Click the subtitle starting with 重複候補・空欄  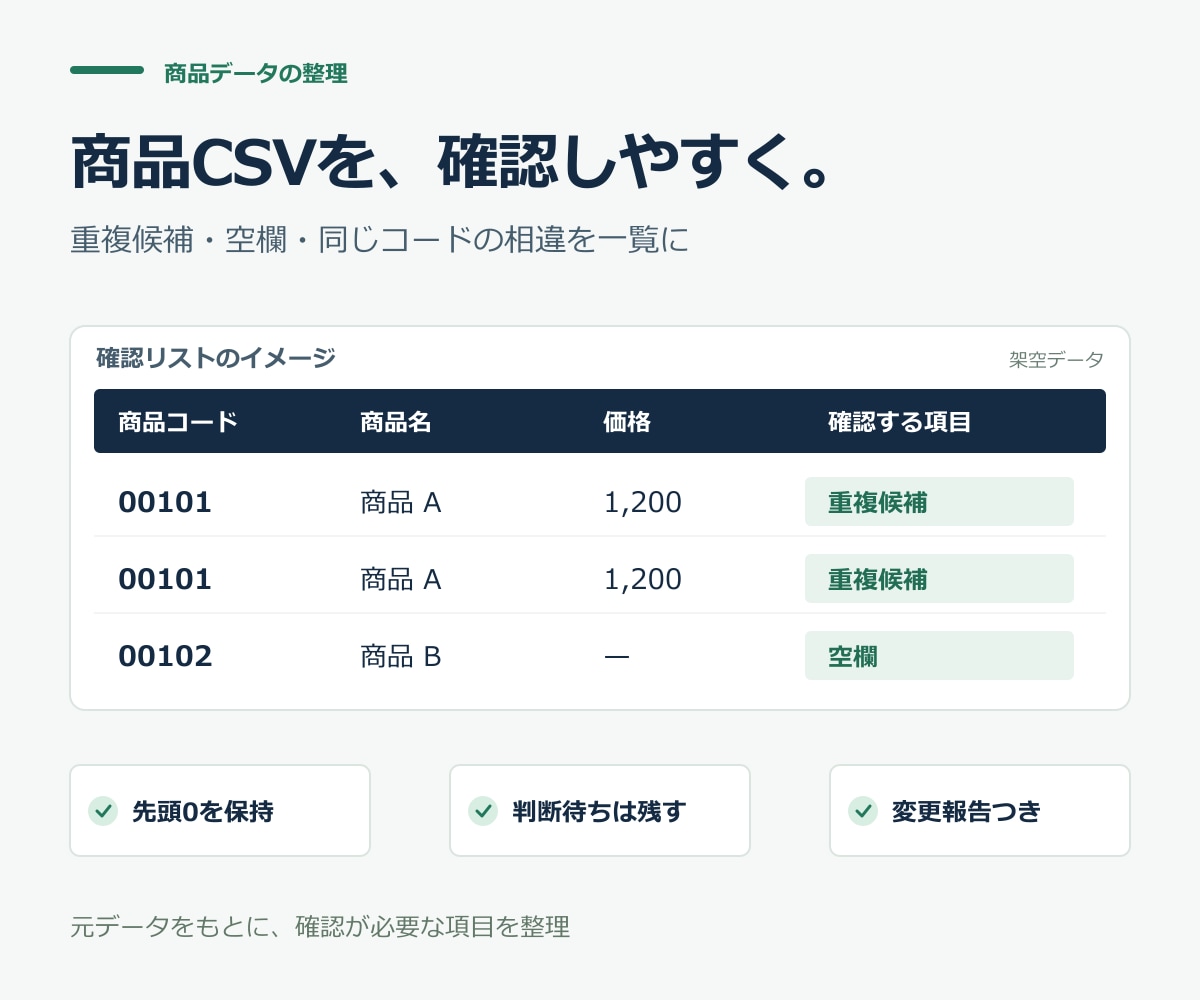380,241
